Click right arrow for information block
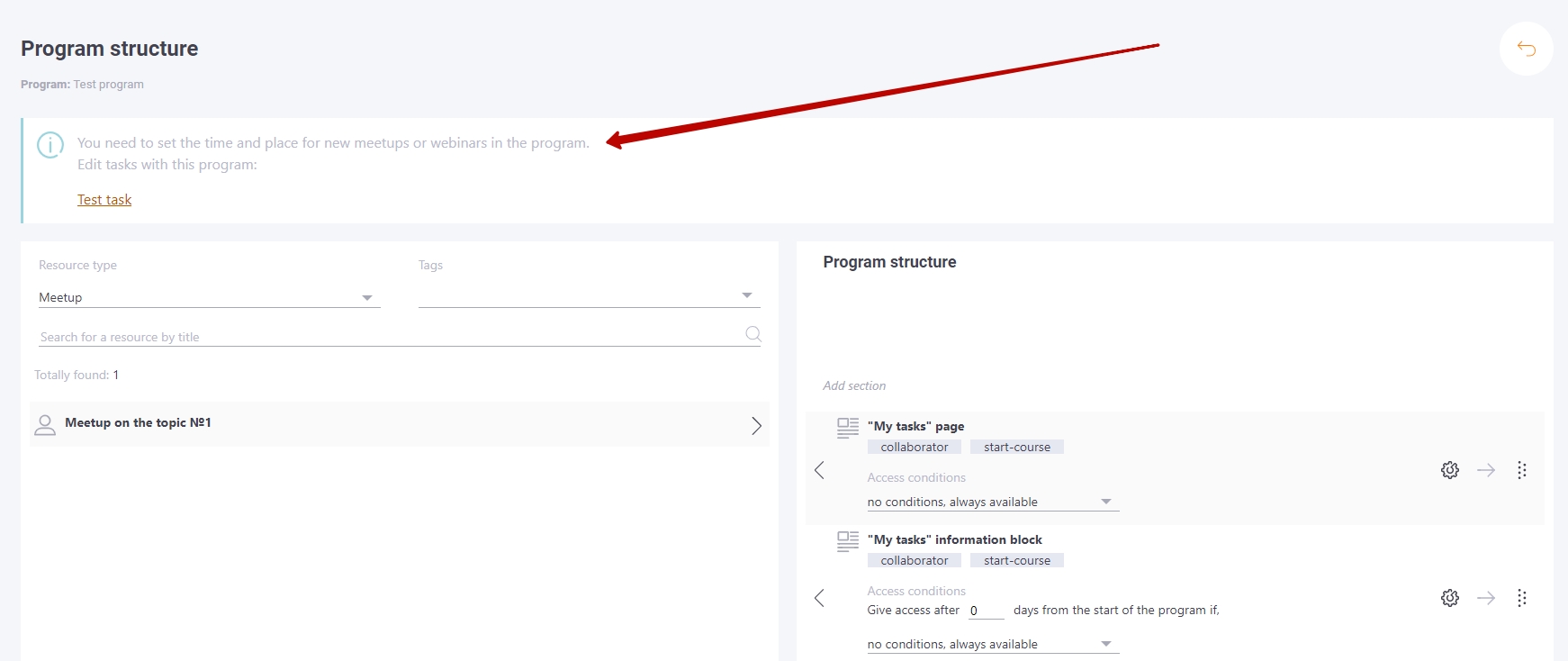This screenshot has height=661, width=1568. click(x=1486, y=598)
